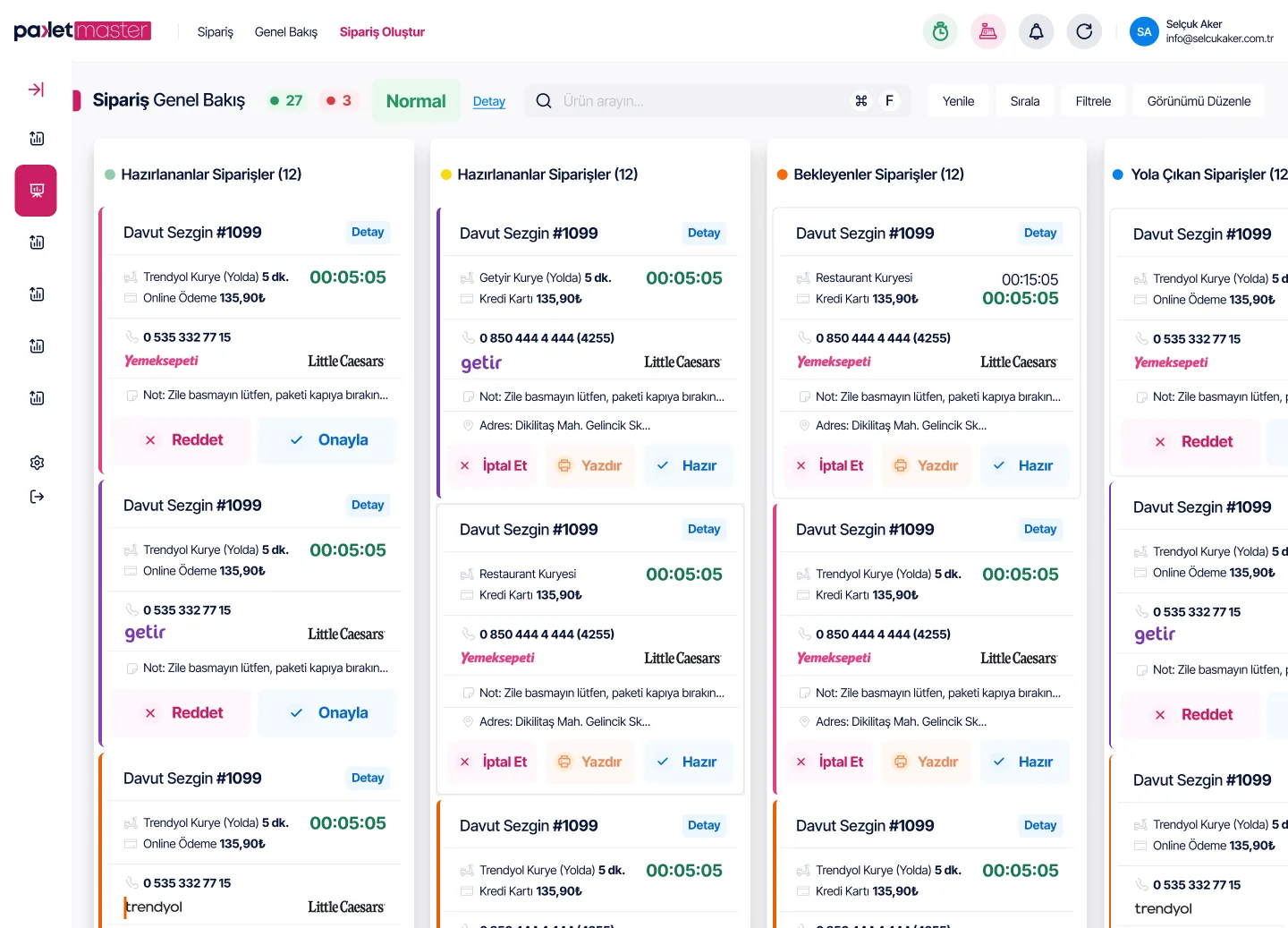The image size is (1288, 928).
Task: Click the circular refresh arrow icon in top bar
Action: pos(1084,32)
